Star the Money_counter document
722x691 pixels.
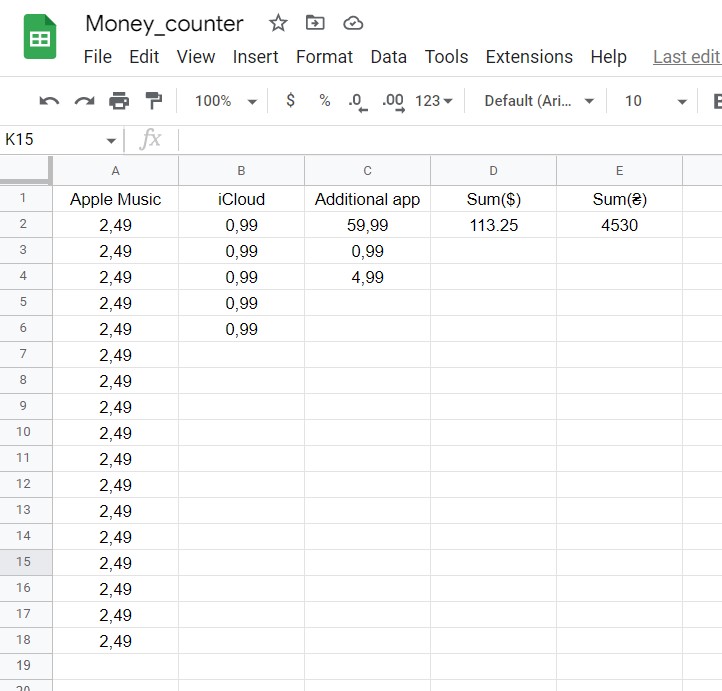coord(278,23)
